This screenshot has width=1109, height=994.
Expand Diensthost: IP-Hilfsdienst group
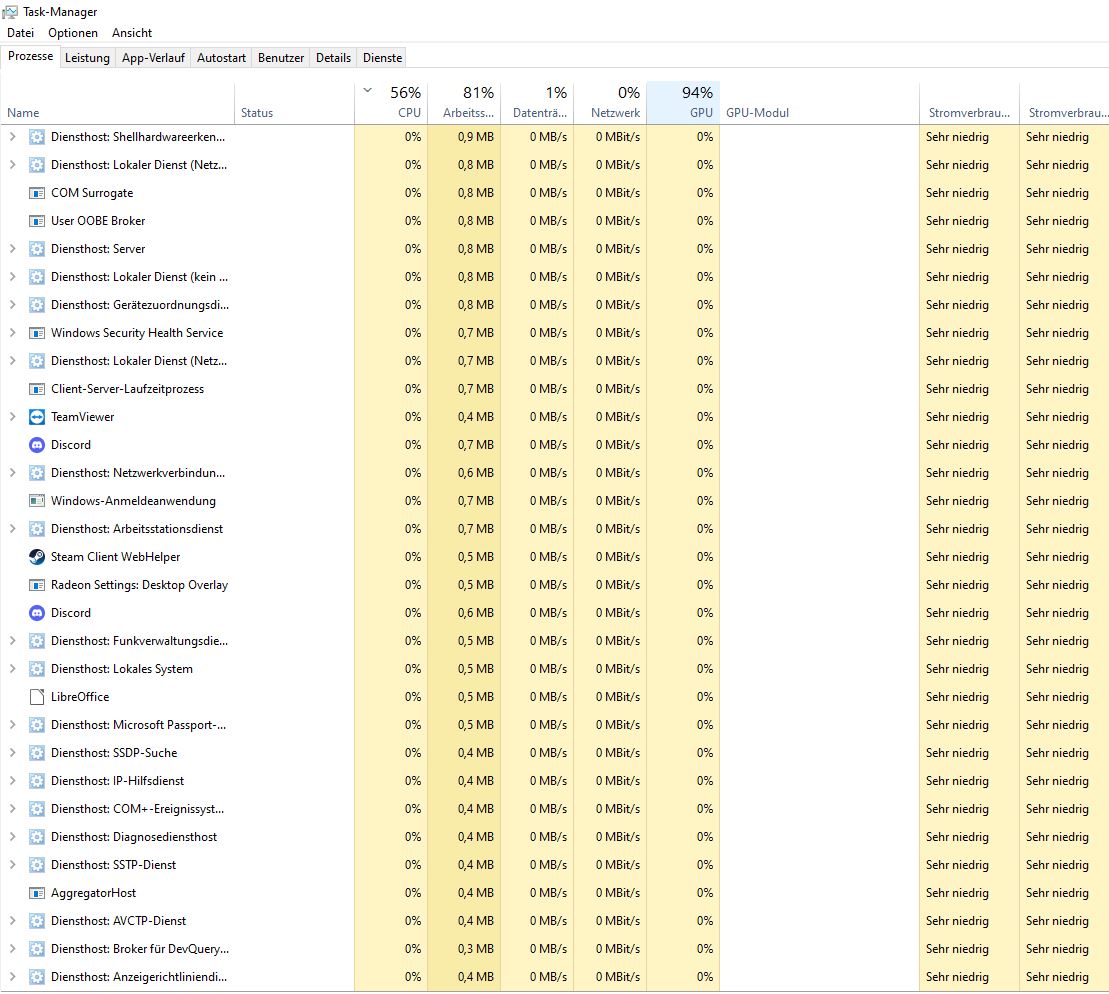pyautogui.click(x=12, y=781)
